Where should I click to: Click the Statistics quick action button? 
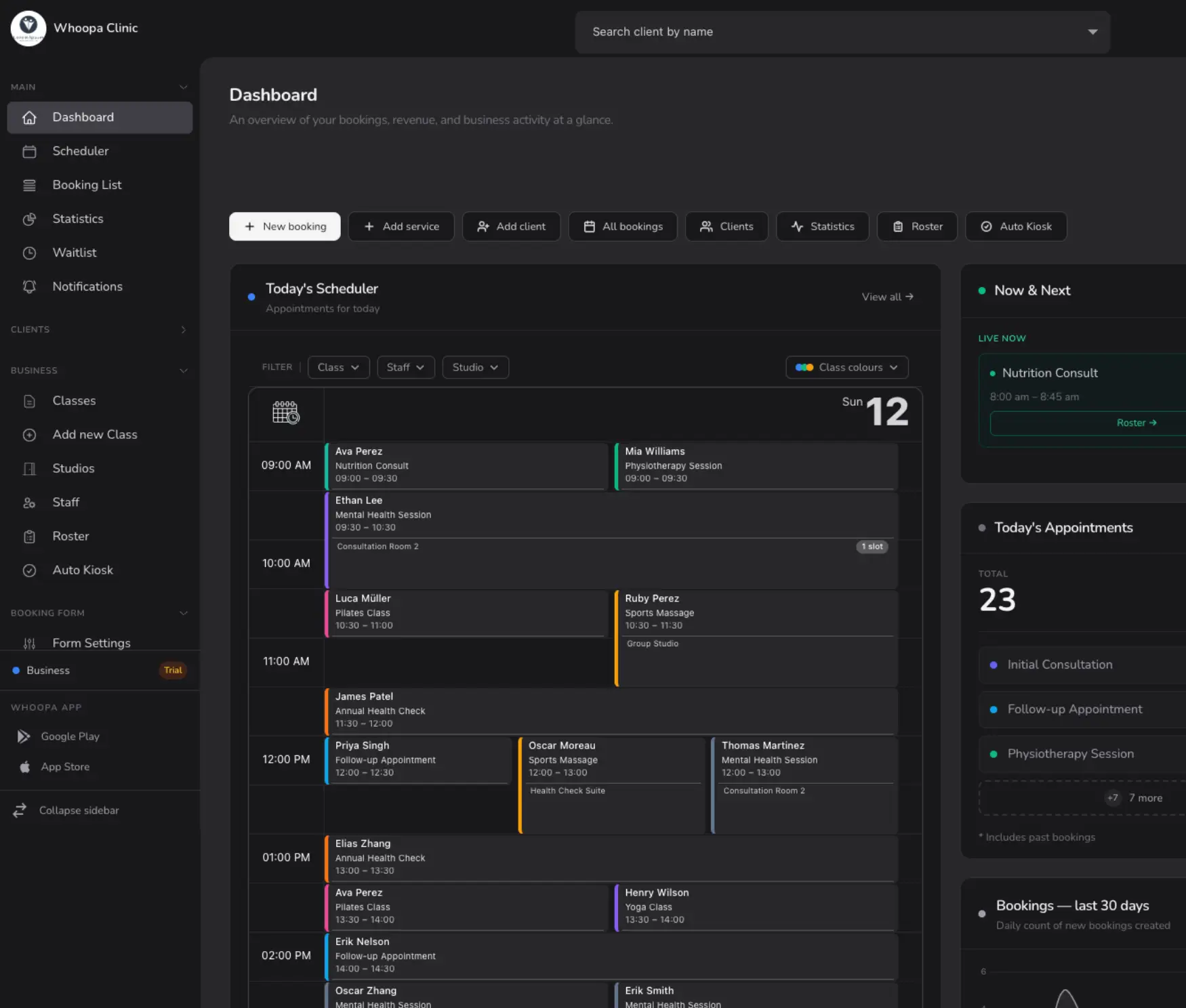823,226
